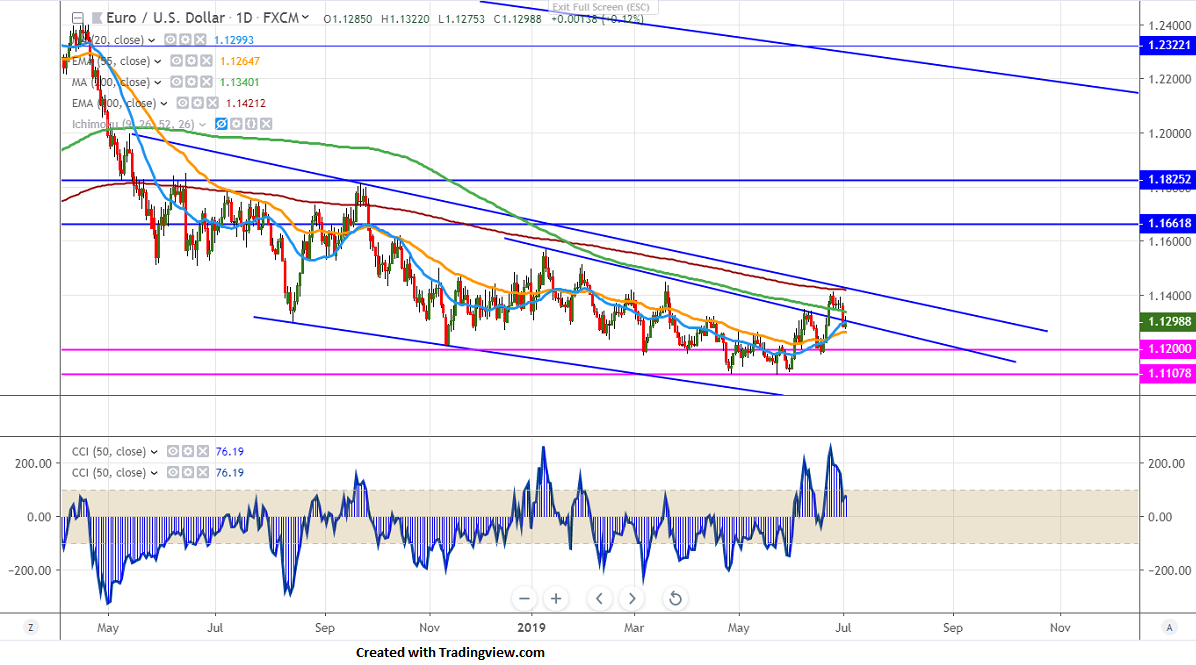The height and width of the screenshot is (665, 1196).
Task: Click the -200.00 value on right CCI scale
Action: (1169, 570)
